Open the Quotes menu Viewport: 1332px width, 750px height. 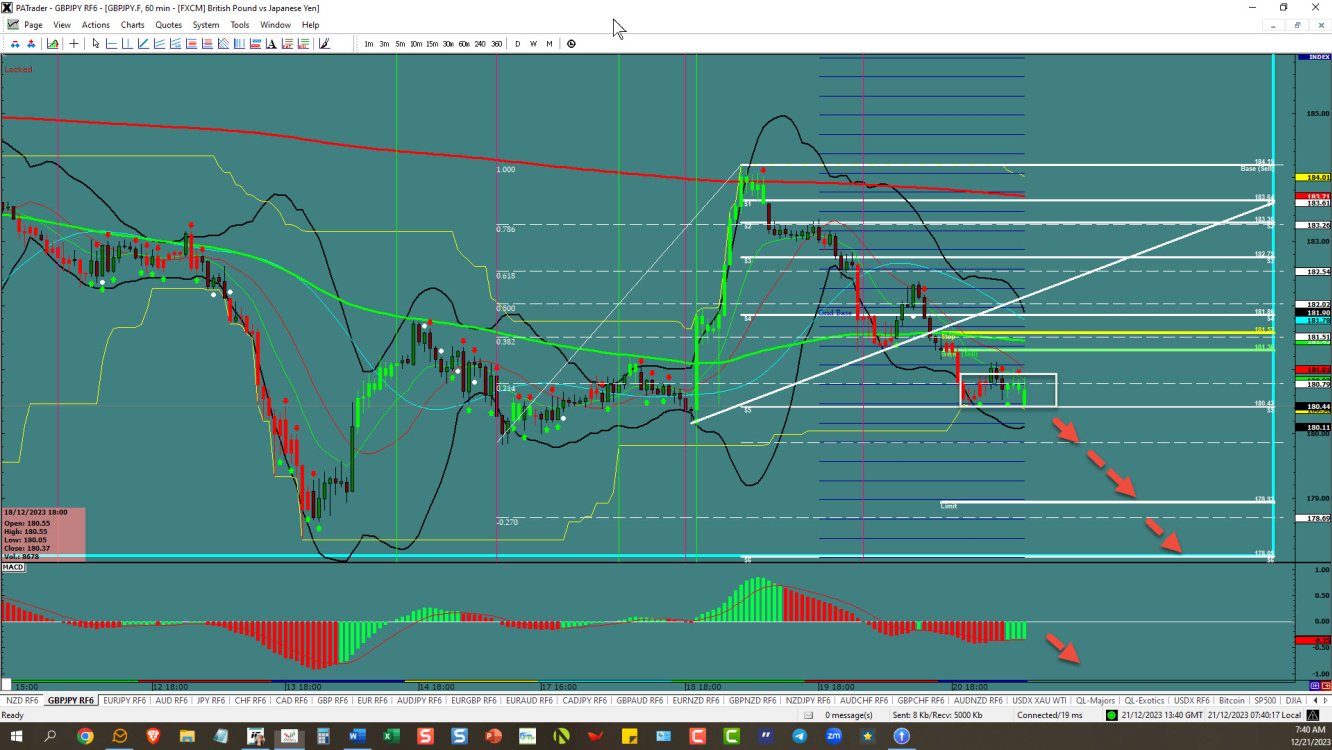click(x=169, y=25)
